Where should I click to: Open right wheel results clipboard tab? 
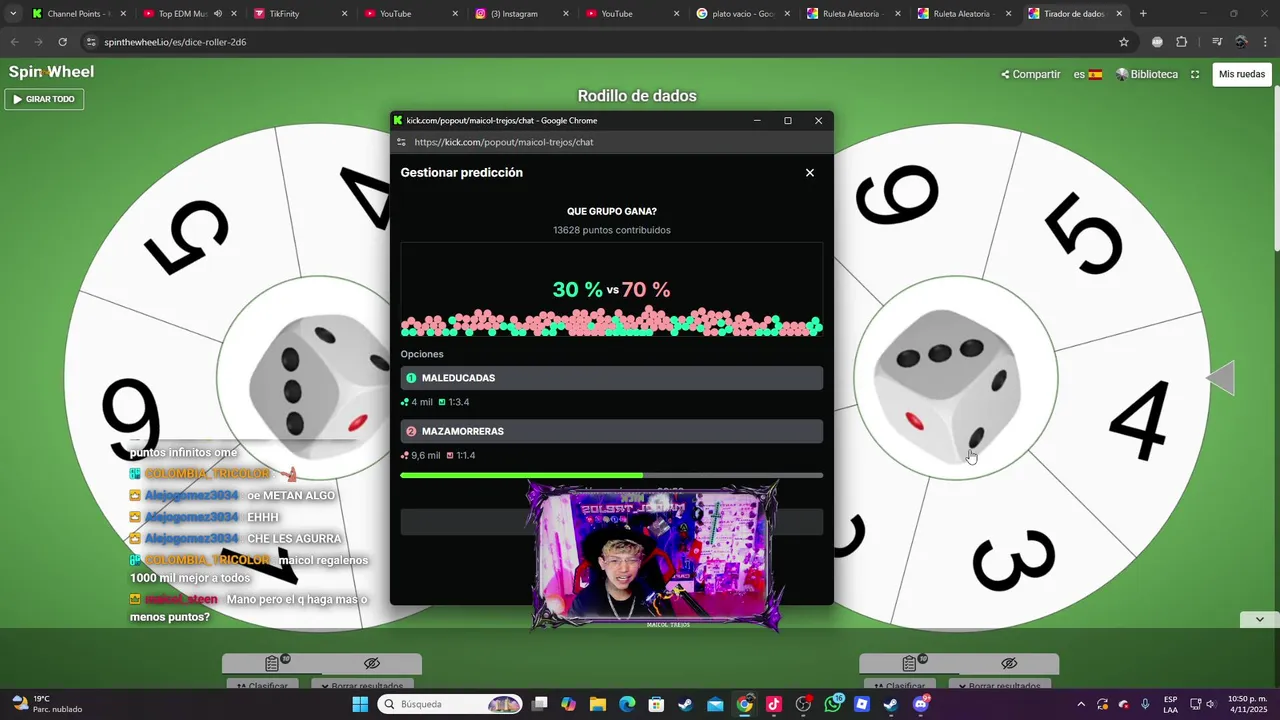tap(909, 663)
